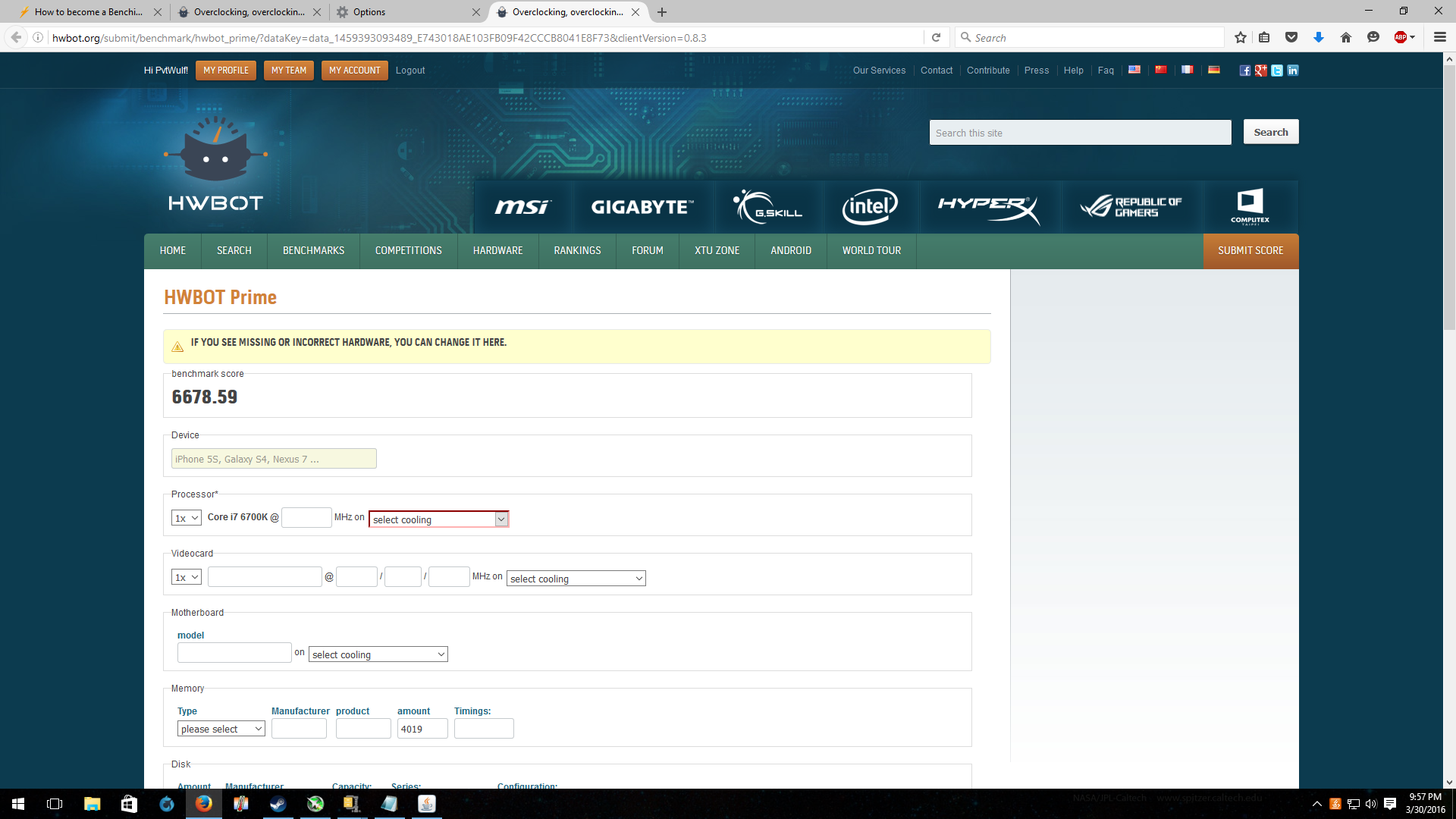Open a new browser tab with plus
The height and width of the screenshot is (819, 1456).
662,12
